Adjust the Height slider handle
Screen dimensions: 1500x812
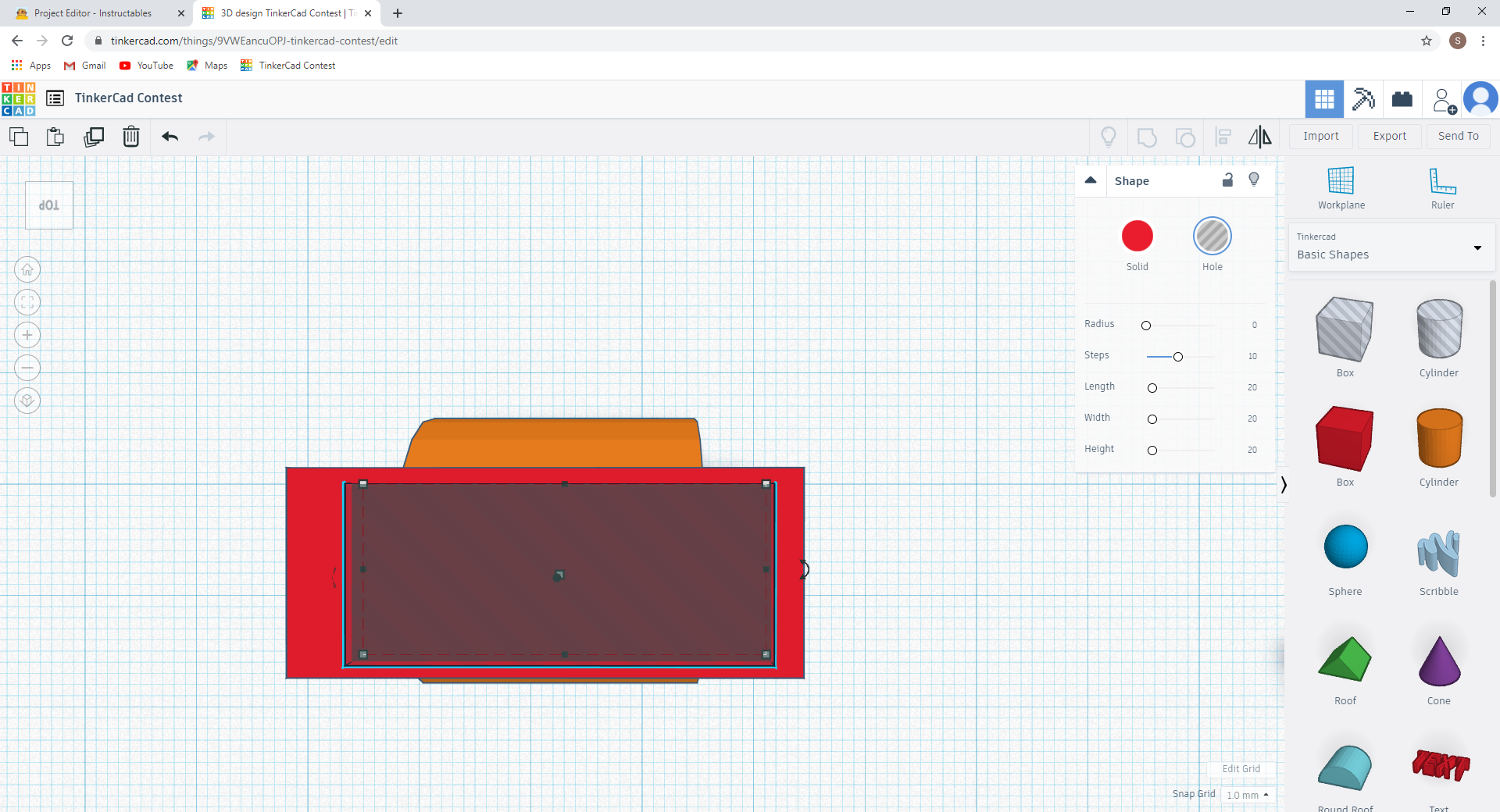point(1152,451)
